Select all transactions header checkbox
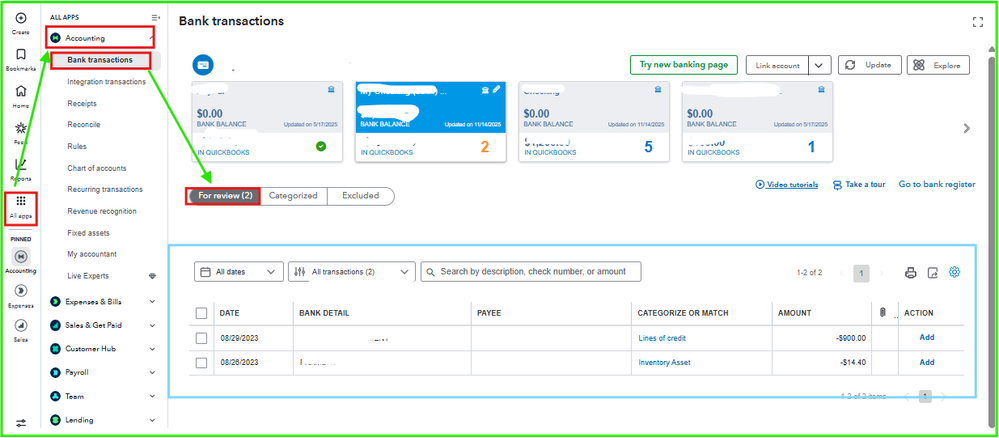 (201, 313)
